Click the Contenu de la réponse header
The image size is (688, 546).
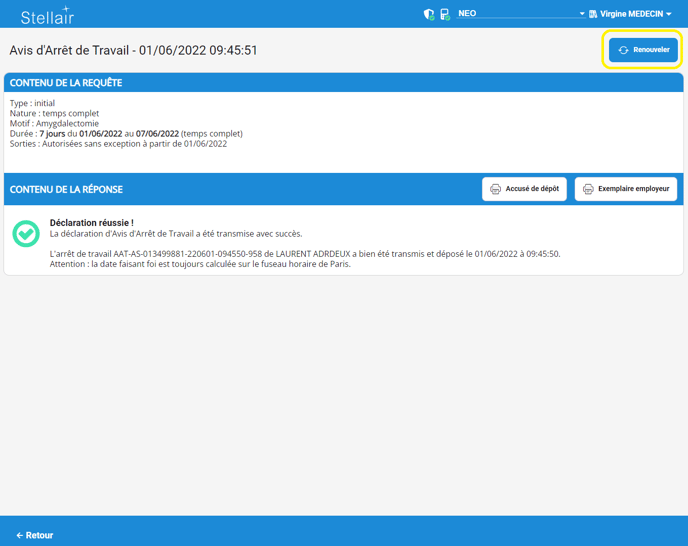66,189
